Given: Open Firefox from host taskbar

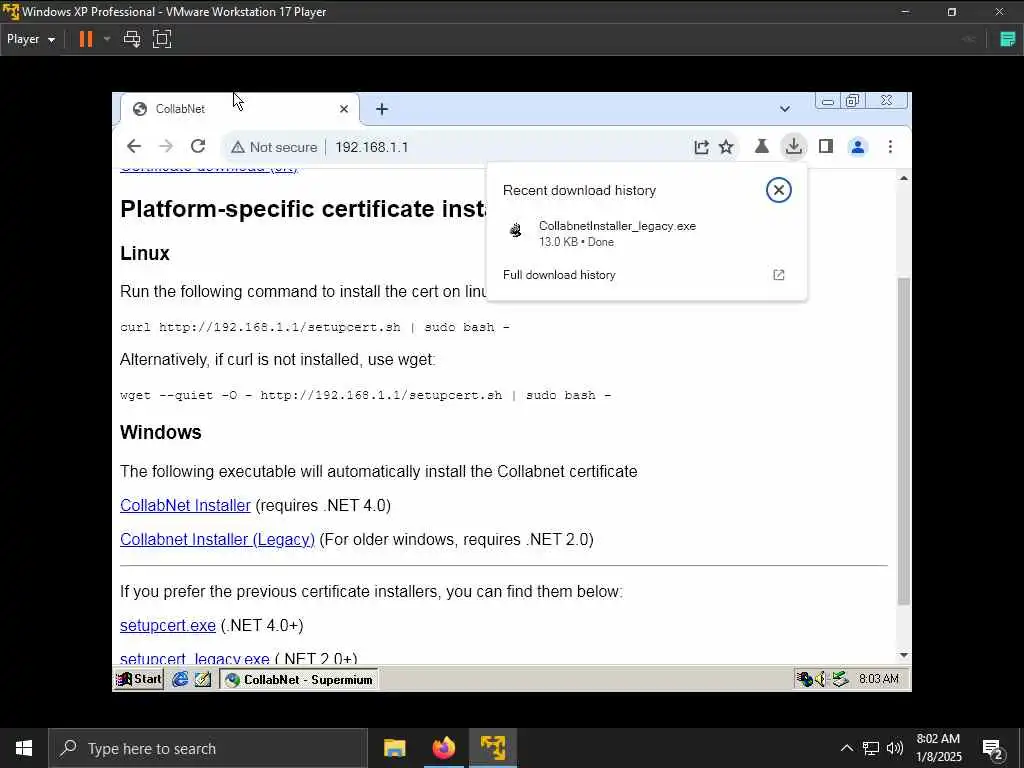Looking at the screenshot, I should tap(443, 748).
